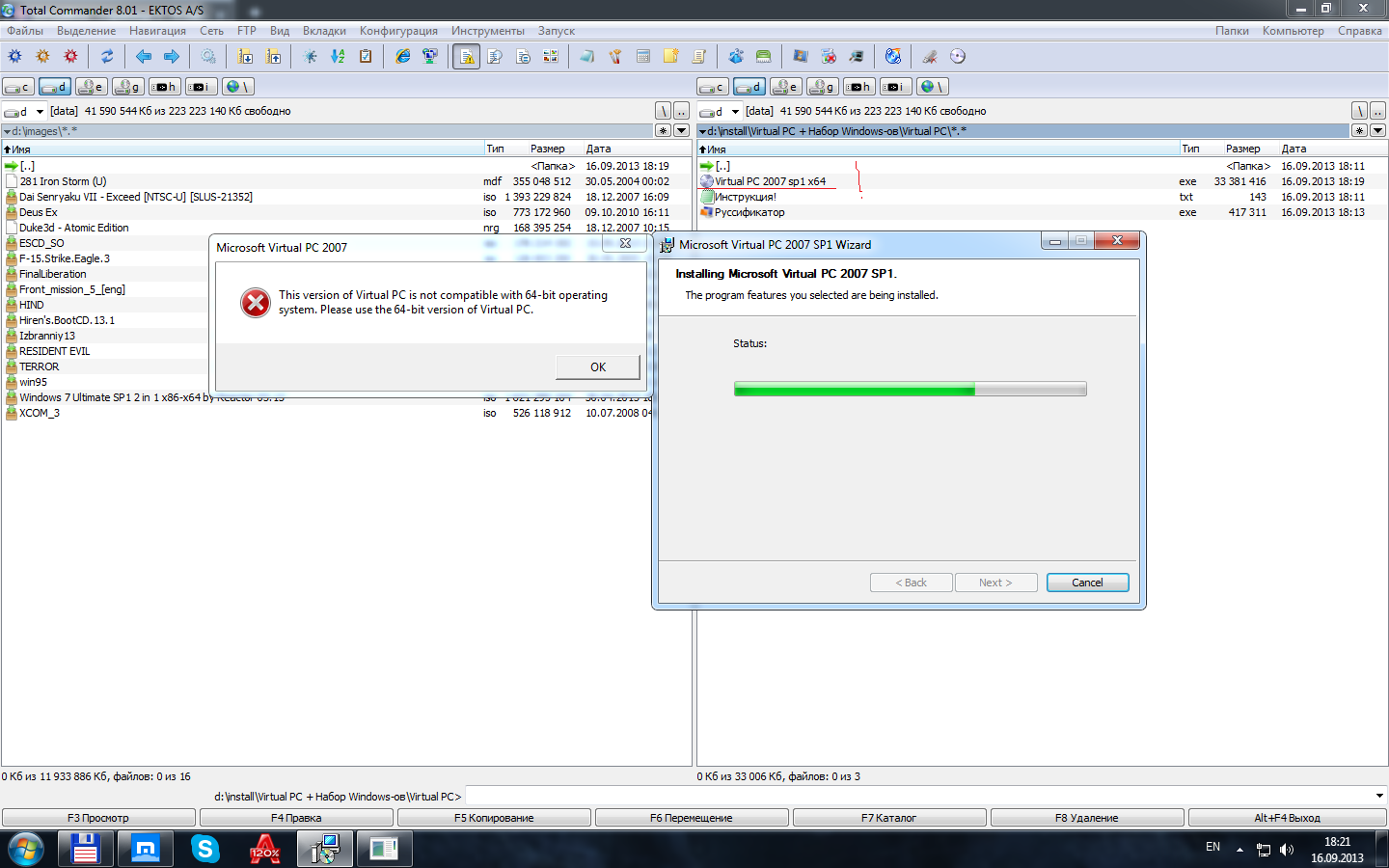The width and height of the screenshot is (1389, 868).
Task: Select drive c in the left panel
Action: pyautogui.click(x=18, y=87)
